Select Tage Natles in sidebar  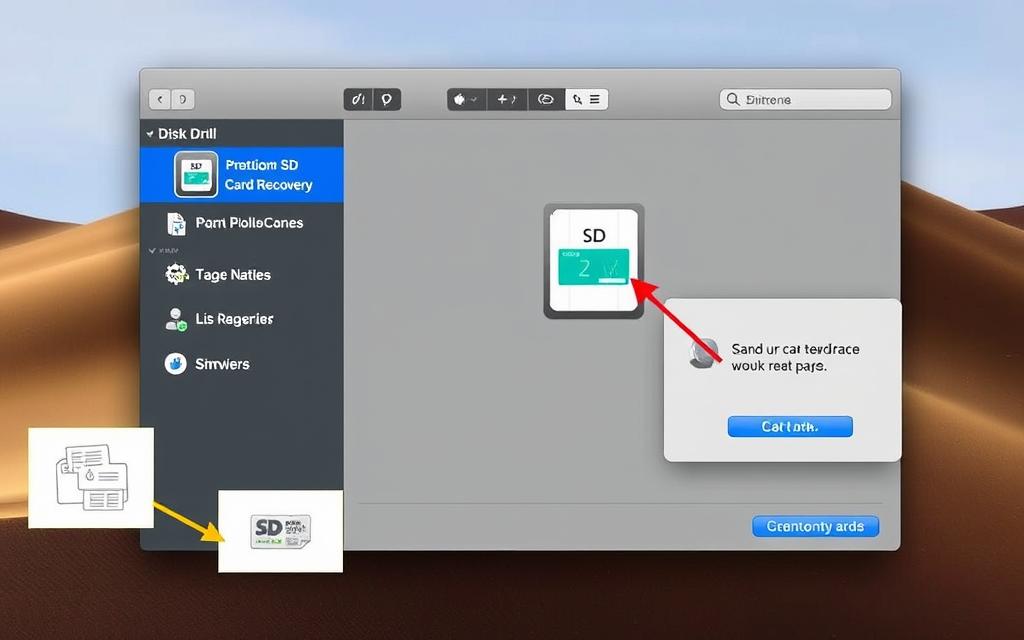click(x=242, y=275)
